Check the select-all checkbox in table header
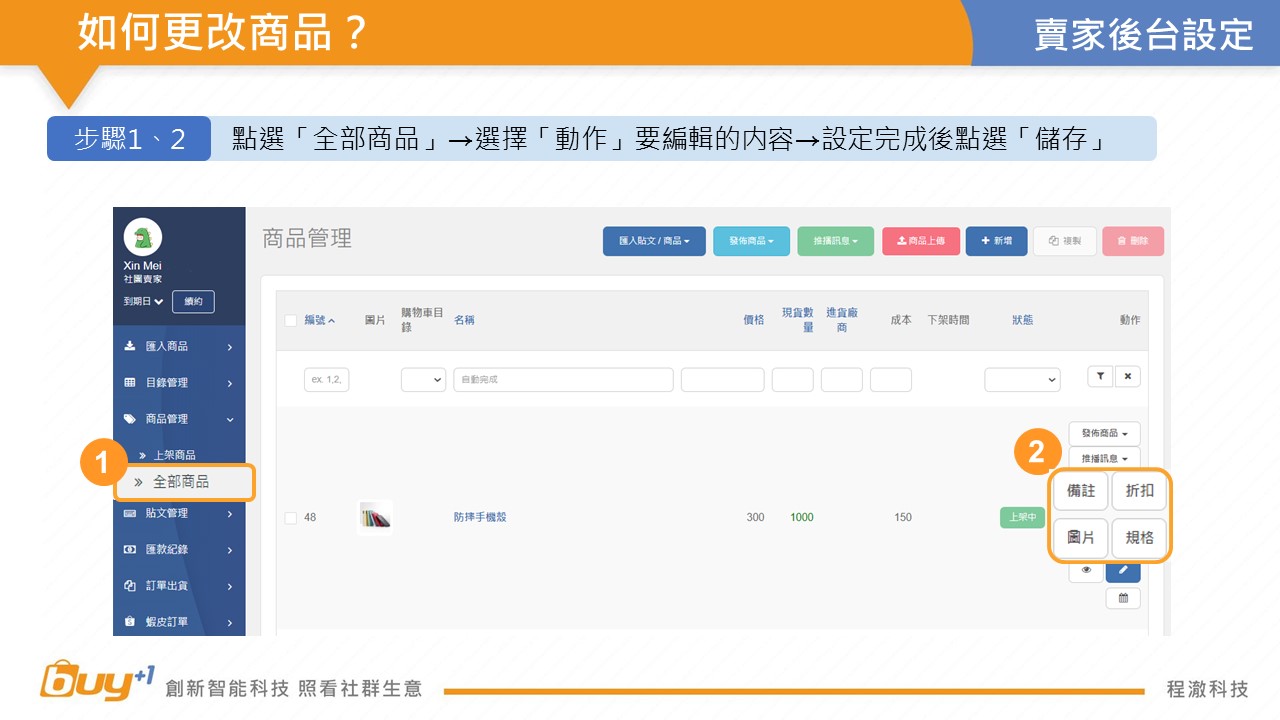The width and height of the screenshot is (1280, 720). tap(291, 320)
